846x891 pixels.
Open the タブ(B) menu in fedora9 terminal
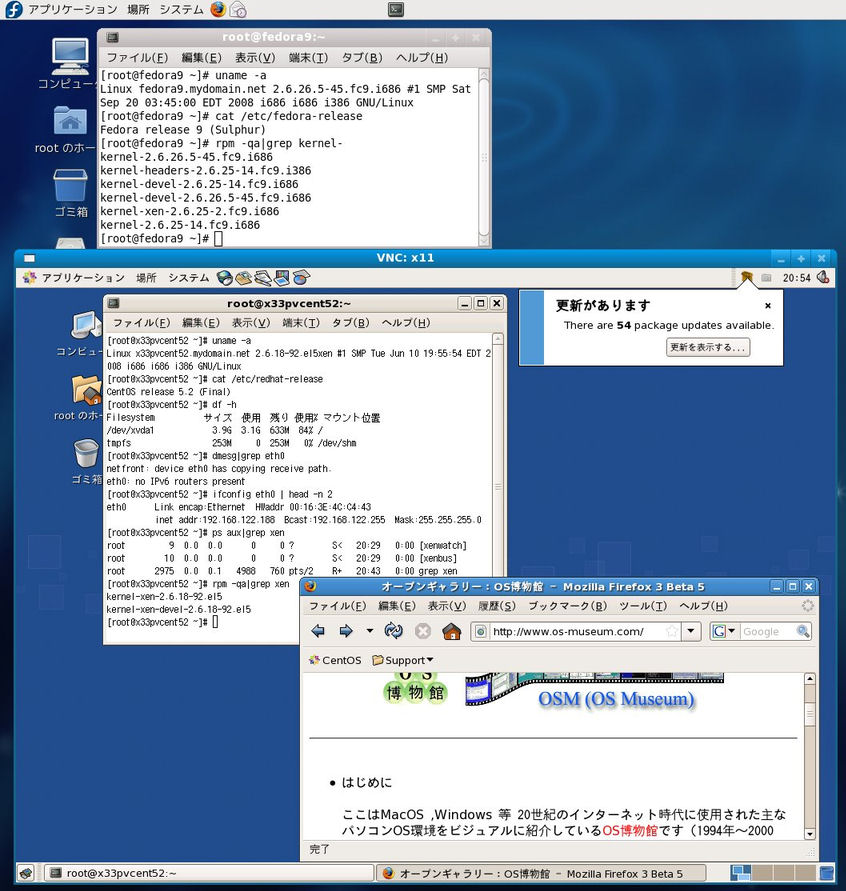[362, 57]
